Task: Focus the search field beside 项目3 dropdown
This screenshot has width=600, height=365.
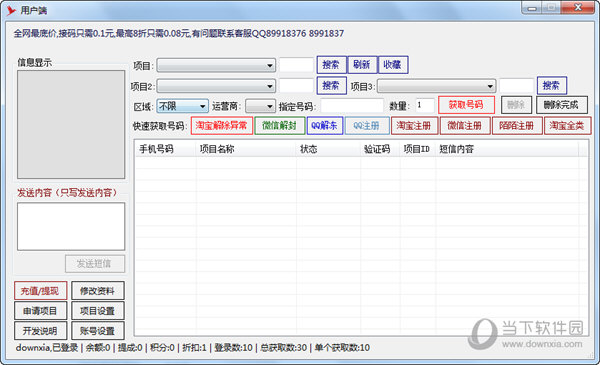Action: 517,86
